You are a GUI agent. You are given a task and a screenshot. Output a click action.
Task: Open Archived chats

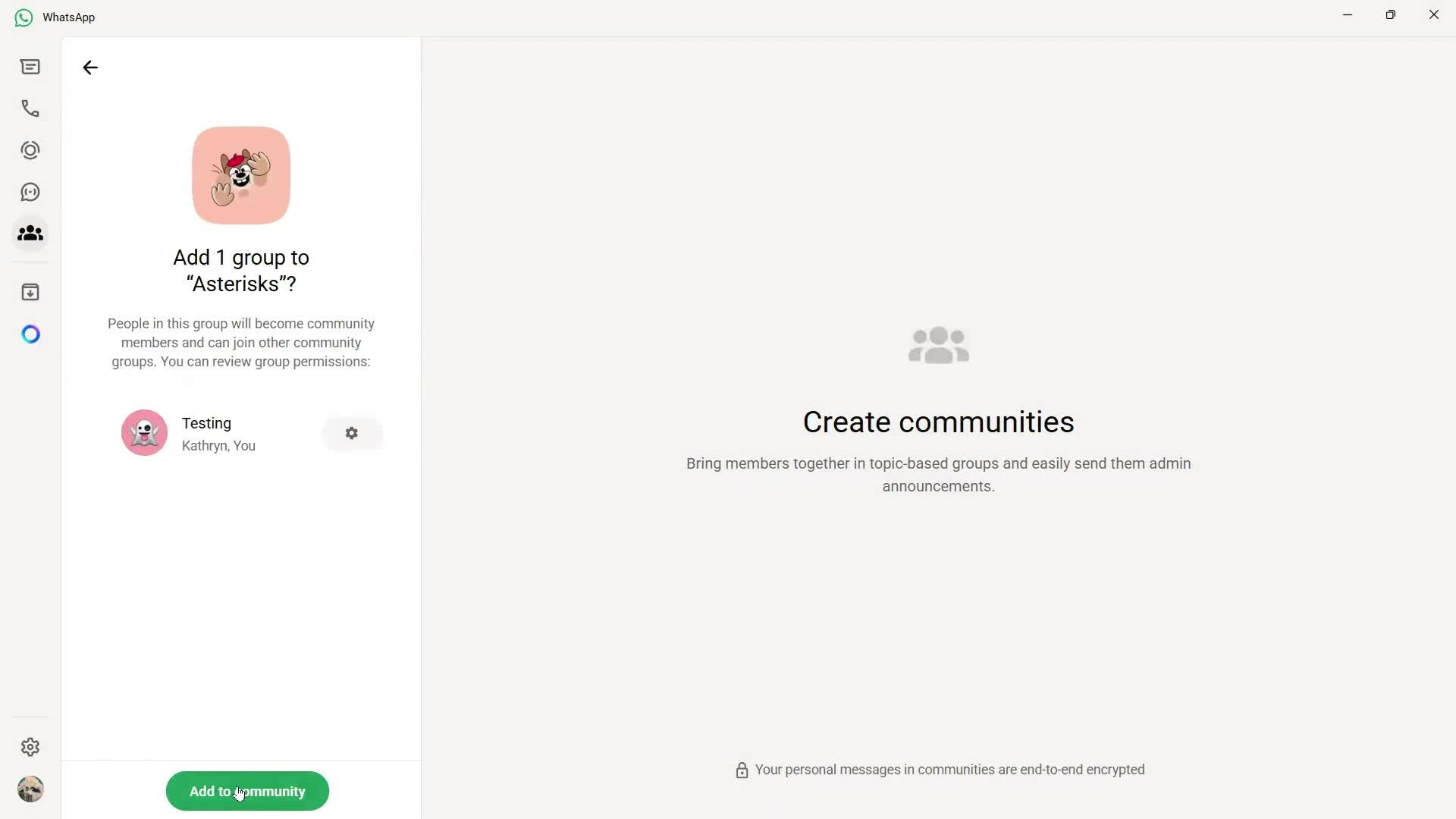[x=30, y=292]
